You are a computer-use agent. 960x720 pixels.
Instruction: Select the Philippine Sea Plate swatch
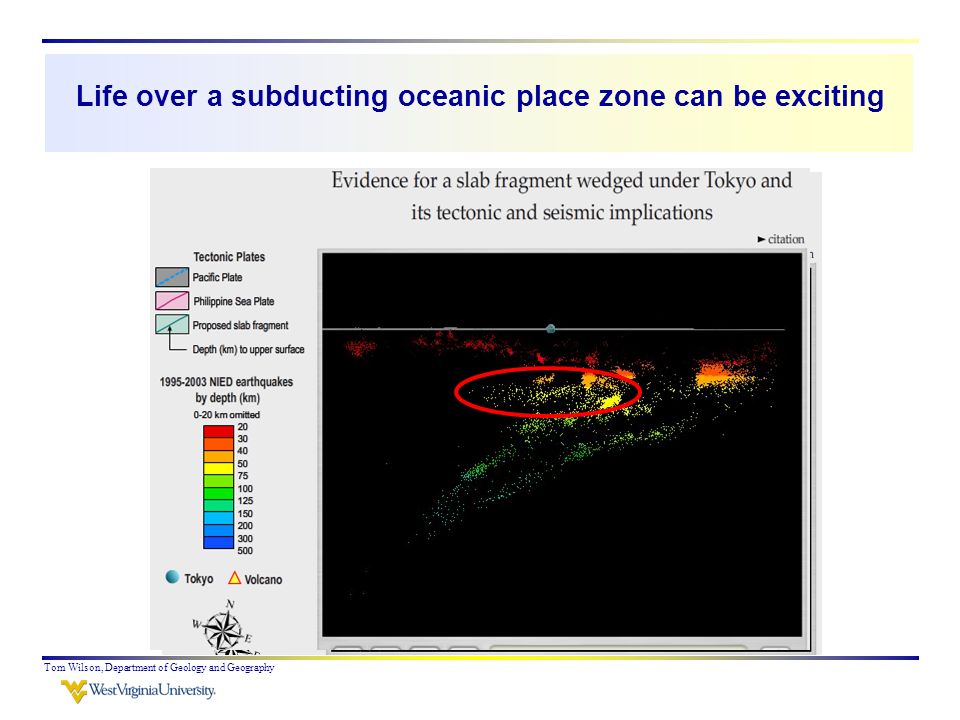coord(172,301)
